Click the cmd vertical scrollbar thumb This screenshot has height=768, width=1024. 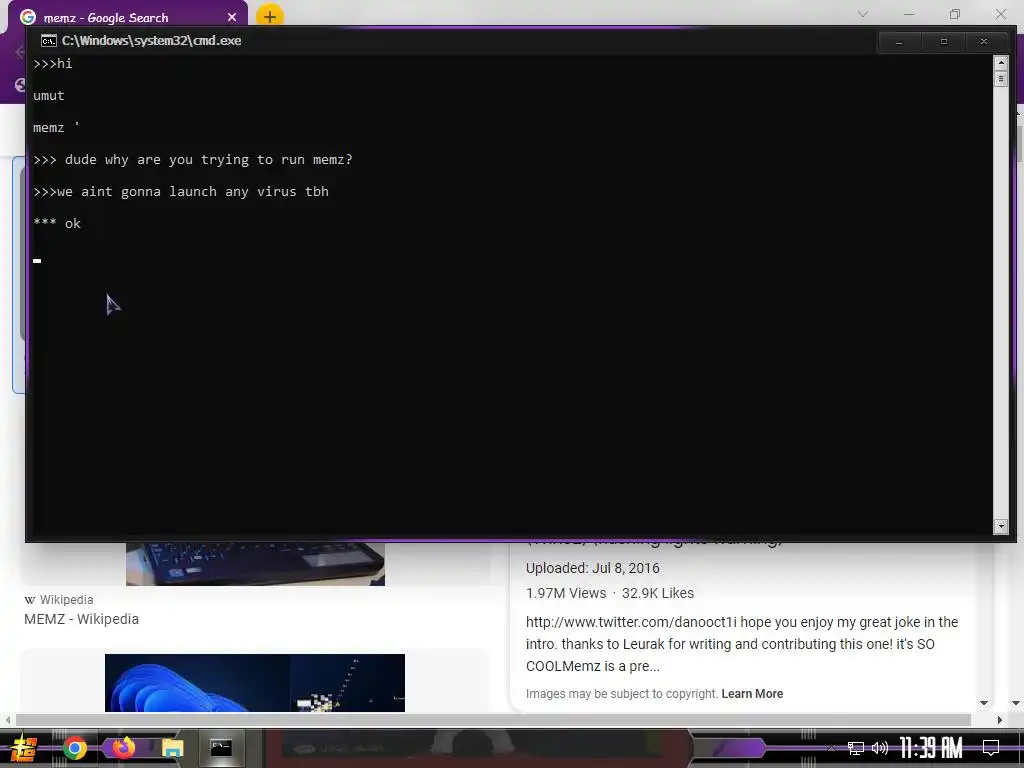point(1000,79)
